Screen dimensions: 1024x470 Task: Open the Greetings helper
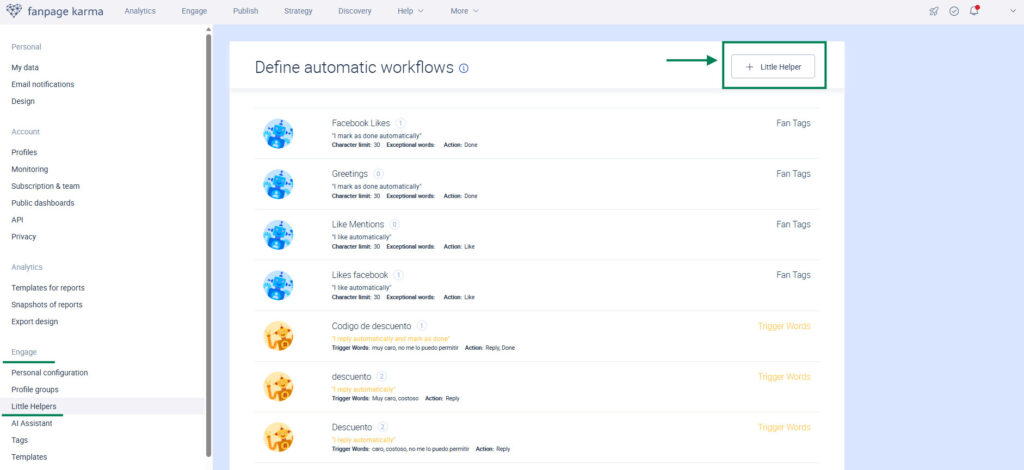point(349,174)
